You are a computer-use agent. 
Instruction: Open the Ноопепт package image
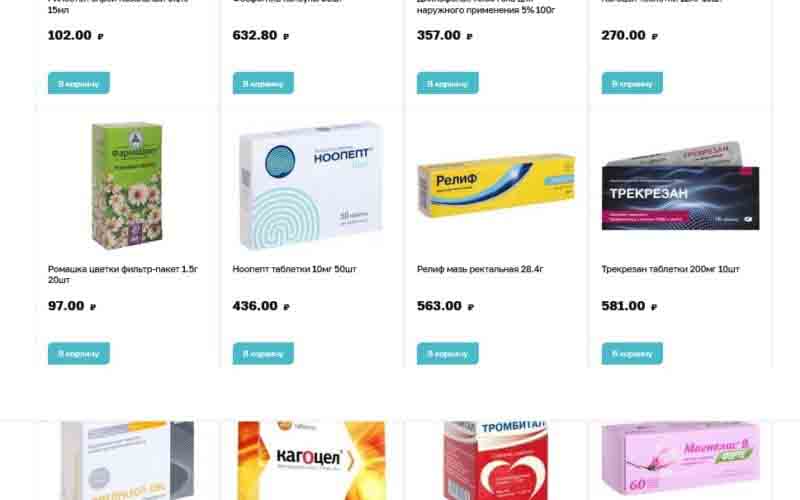[x=311, y=185]
